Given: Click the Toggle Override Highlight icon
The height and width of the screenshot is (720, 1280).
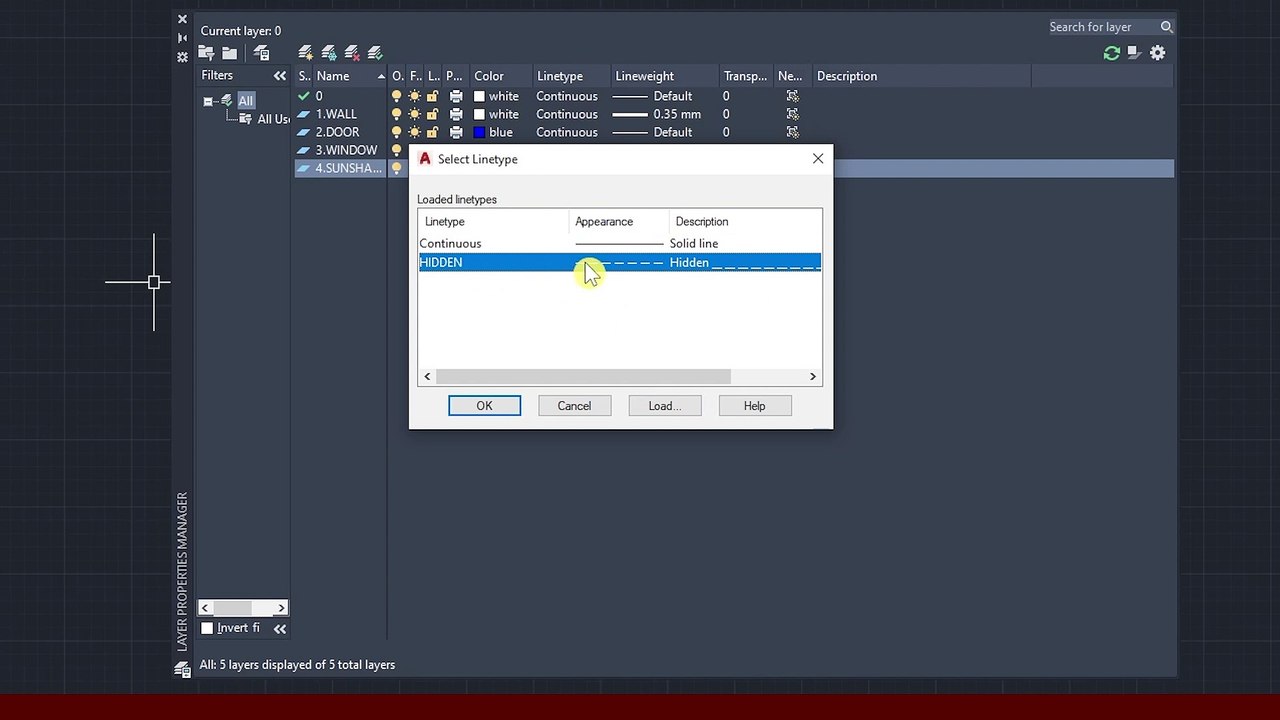Looking at the screenshot, I should (1134, 53).
